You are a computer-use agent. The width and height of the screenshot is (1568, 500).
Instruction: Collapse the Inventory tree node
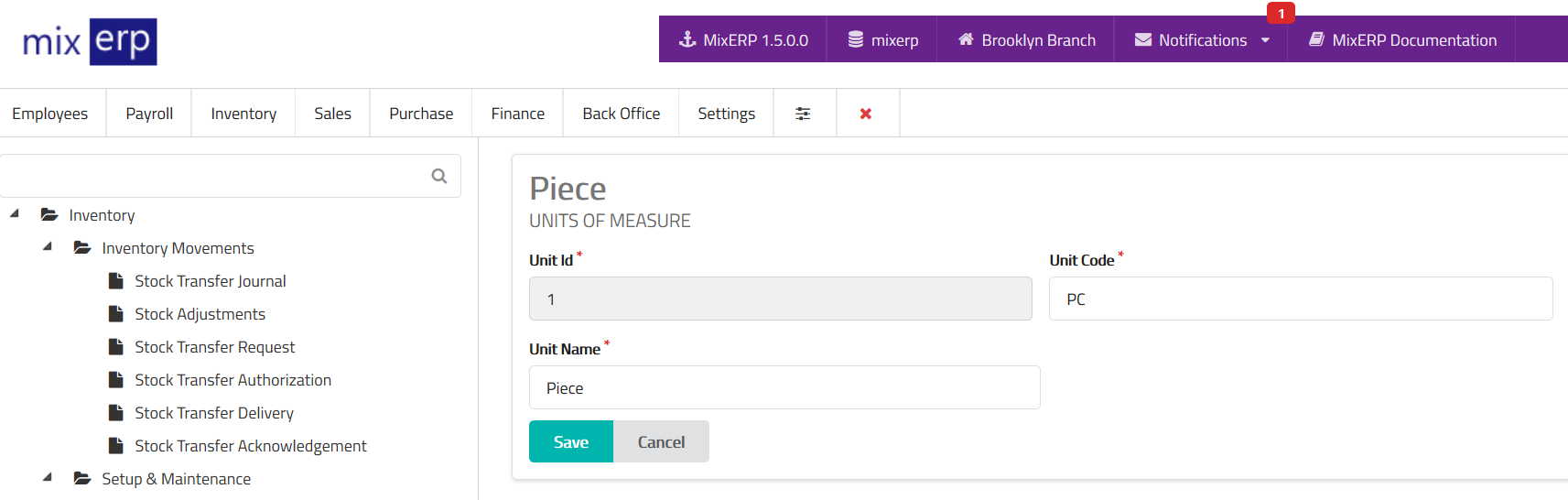pos(15,213)
